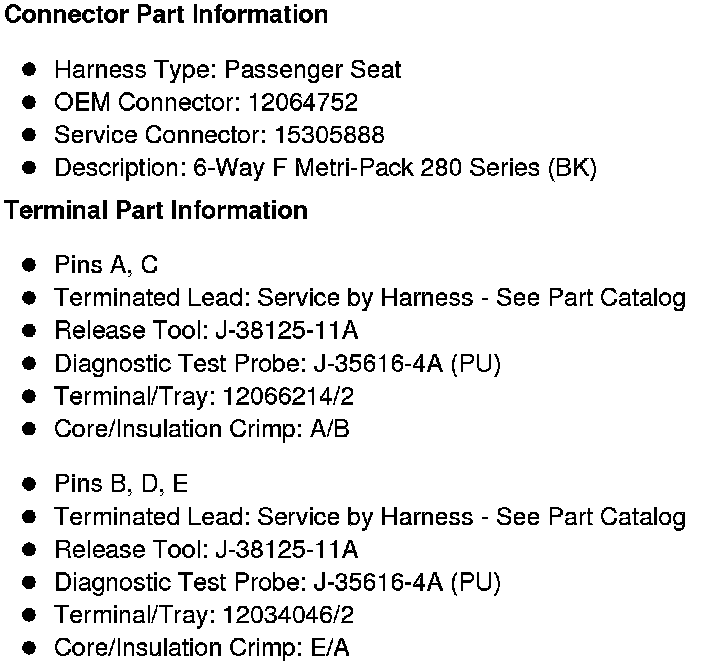This screenshot has width=704, height=666.
Task: Click the Core/Insulation Crimp: A/B line
Action: coord(202,429)
